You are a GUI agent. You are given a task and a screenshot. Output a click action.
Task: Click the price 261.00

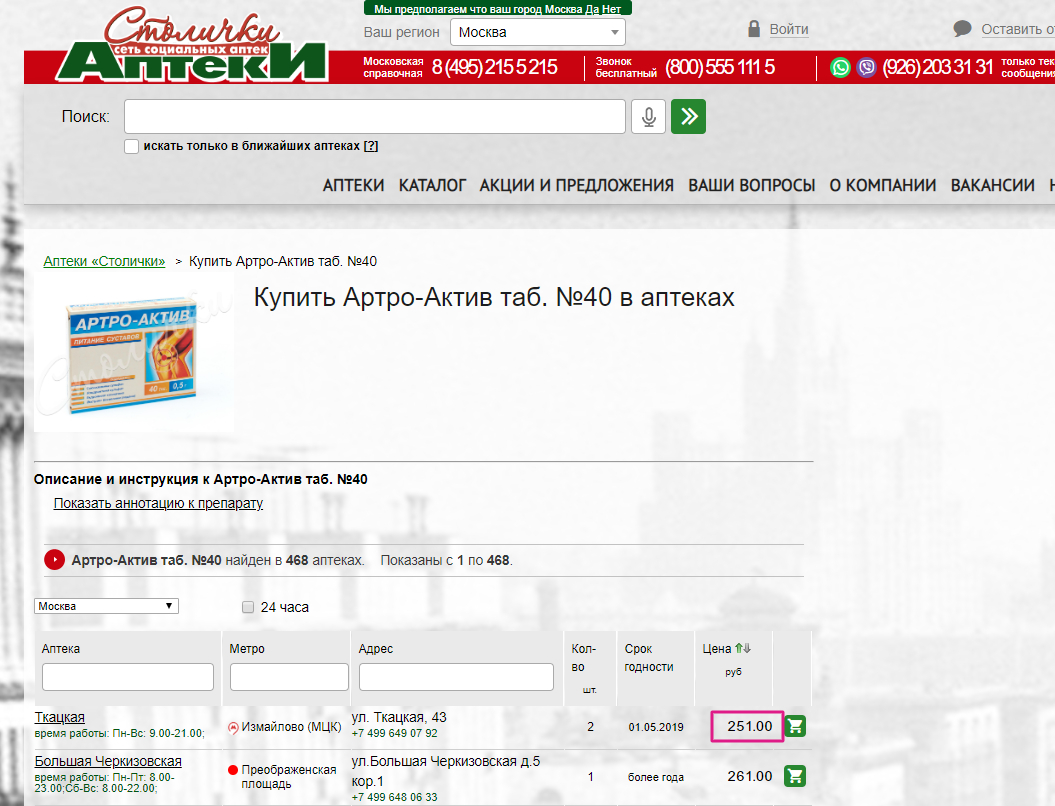(750, 776)
